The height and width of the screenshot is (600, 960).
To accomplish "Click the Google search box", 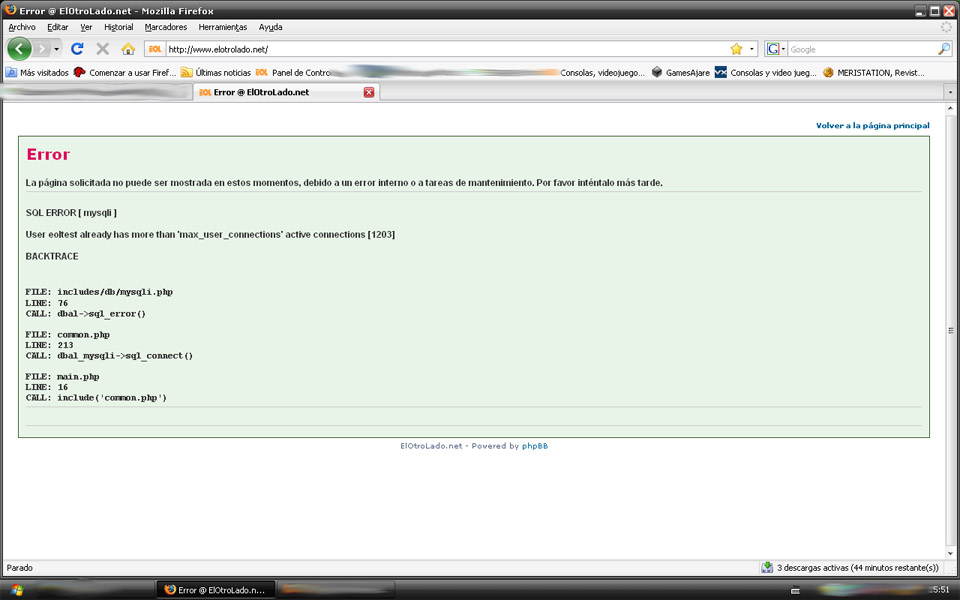I will (x=862, y=49).
